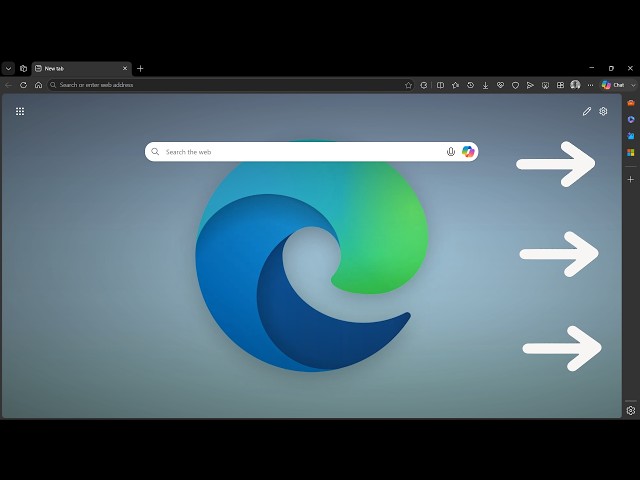Add a sidebar app with plus

tap(631, 180)
